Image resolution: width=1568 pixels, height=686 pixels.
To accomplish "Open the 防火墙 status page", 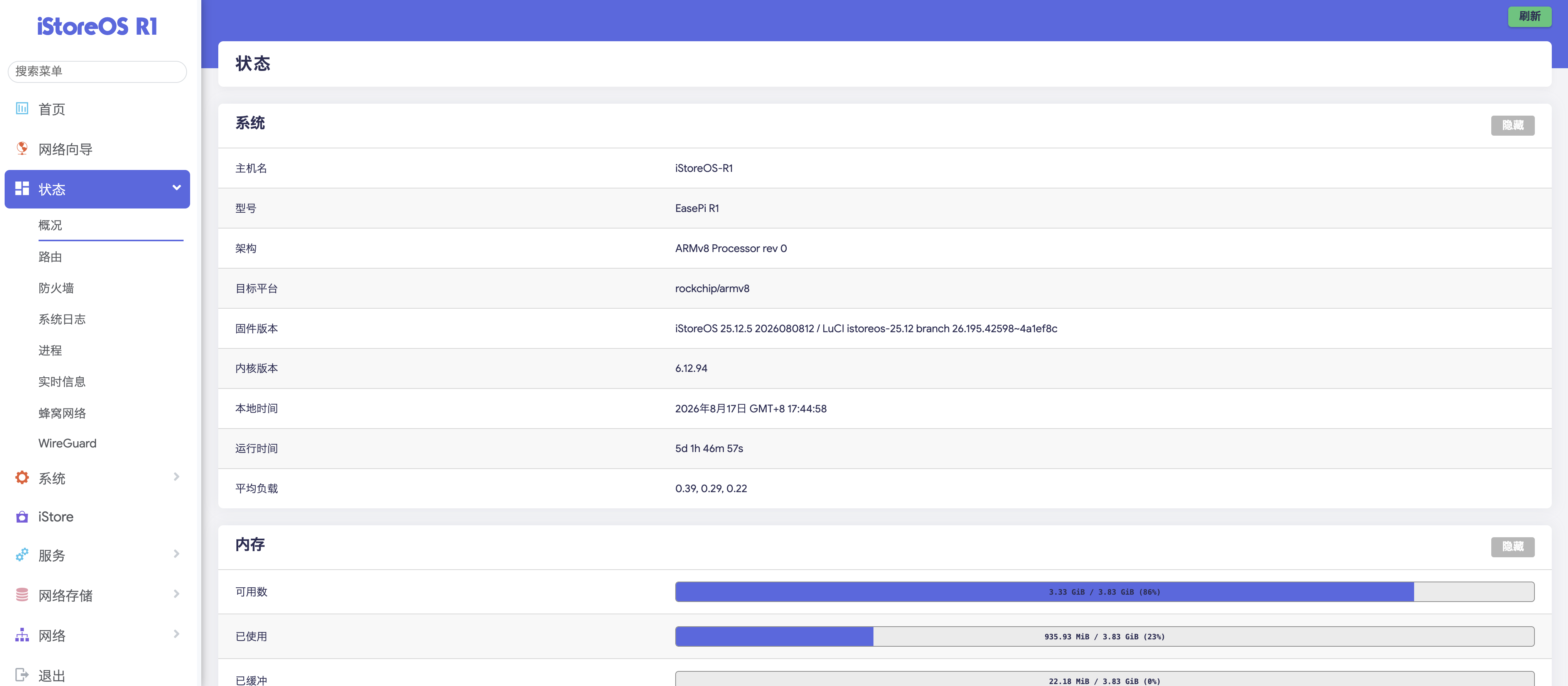I will [56, 288].
